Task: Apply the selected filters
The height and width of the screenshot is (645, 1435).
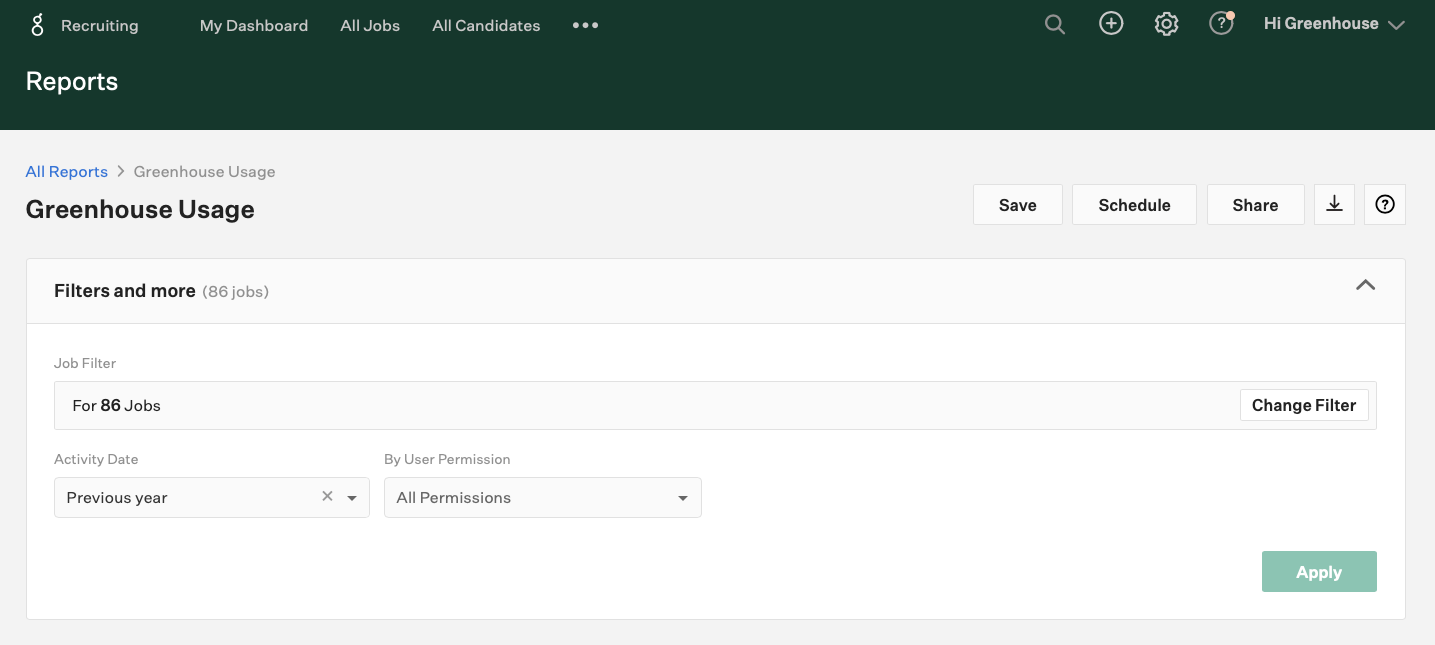Action: (x=1319, y=571)
